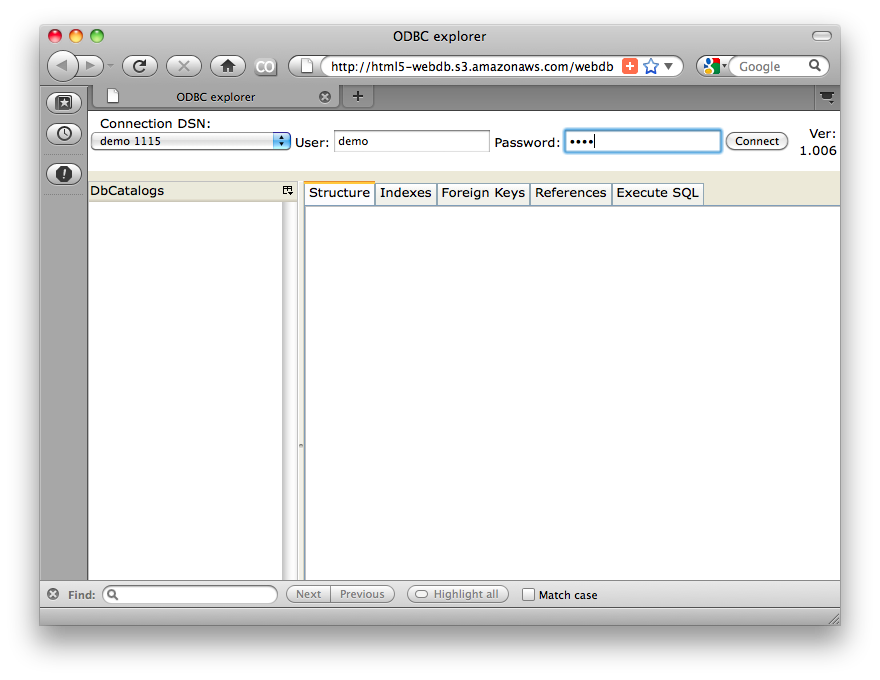The width and height of the screenshot is (880, 680).
Task: Go to the Home page icon
Action: pyautogui.click(x=228, y=66)
